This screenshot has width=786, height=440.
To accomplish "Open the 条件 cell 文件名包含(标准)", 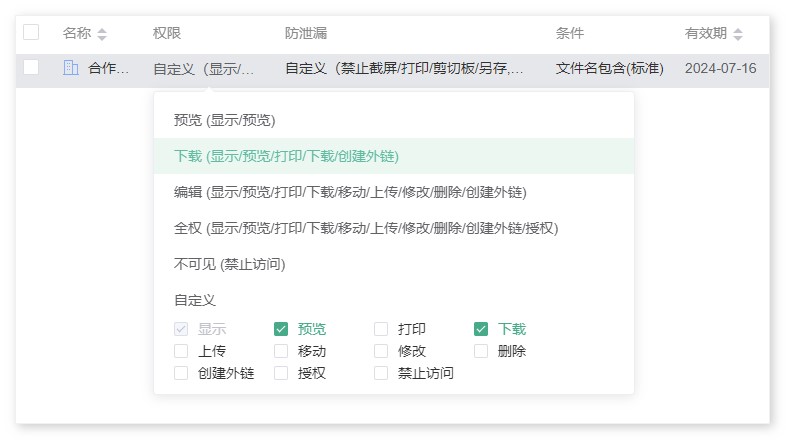I will pos(609,69).
